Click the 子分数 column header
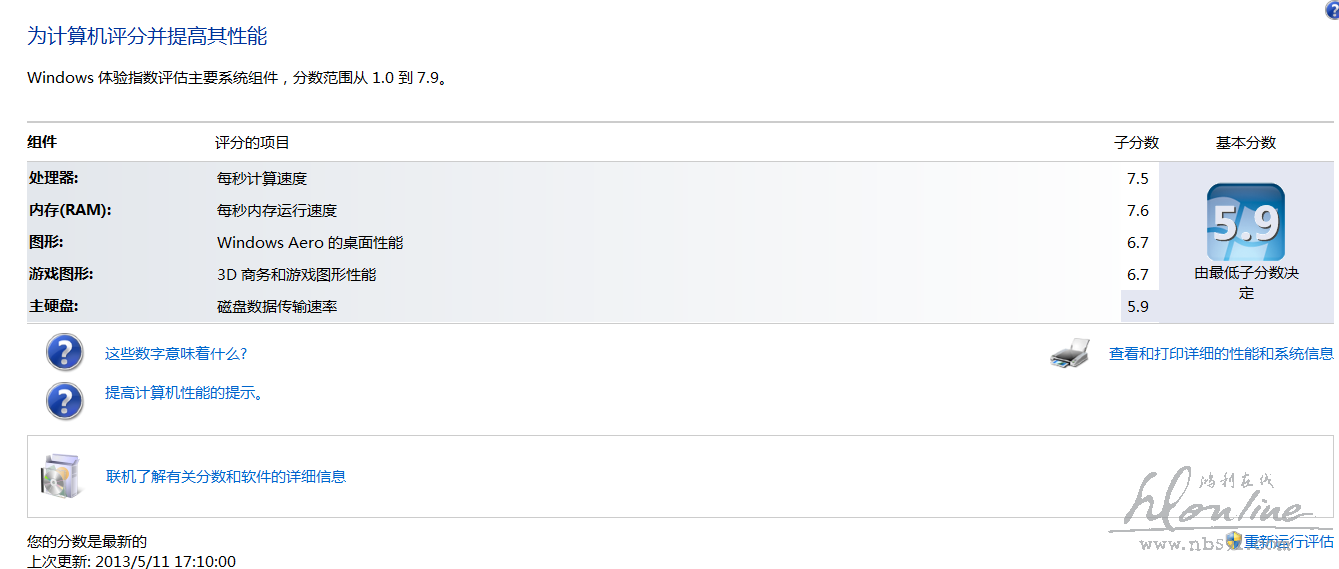Image resolution: width=1339 pixels, height=569 pixels. point(1136,143)
